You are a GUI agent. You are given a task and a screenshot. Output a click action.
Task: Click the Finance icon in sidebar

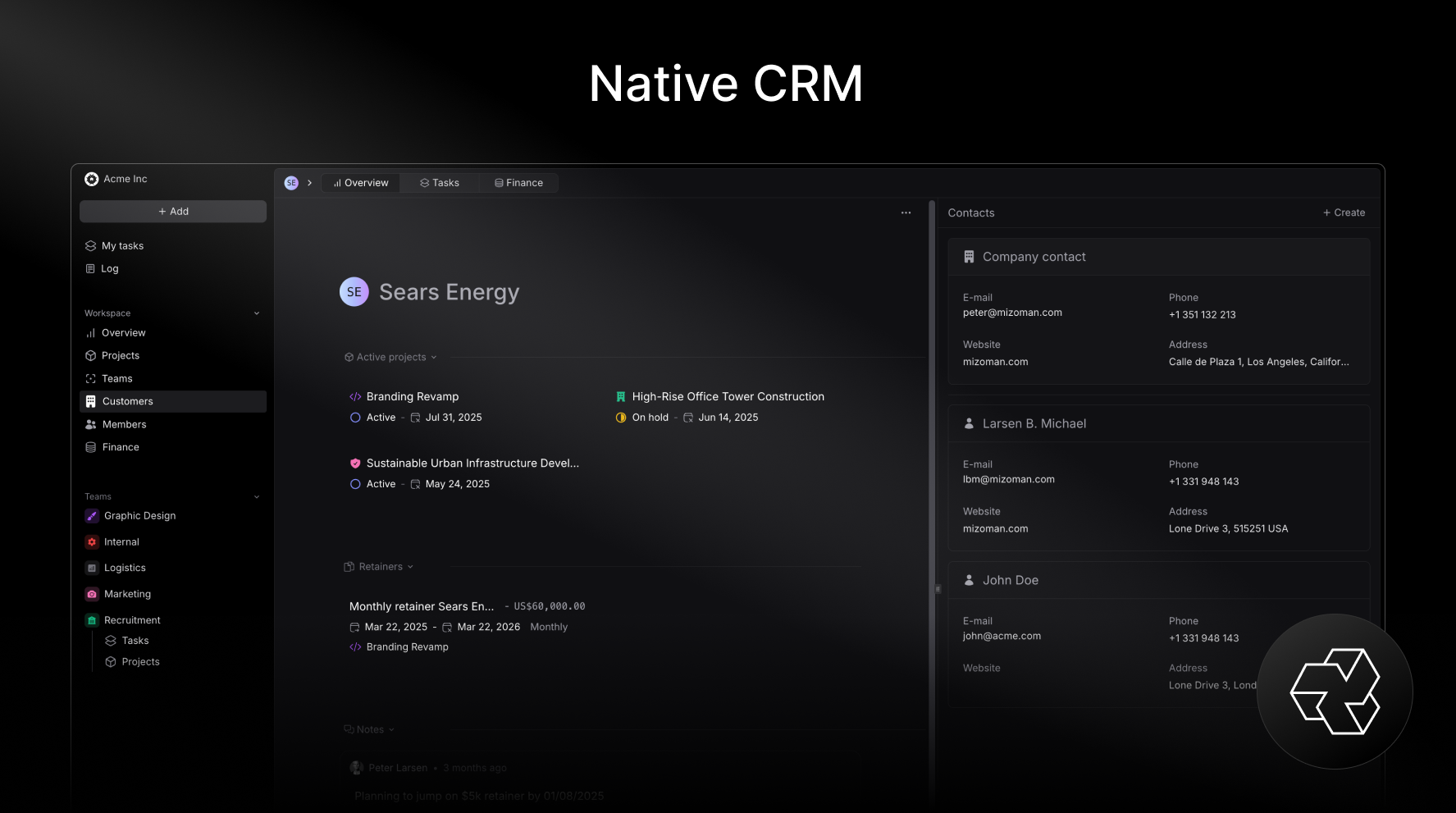coord(91,448)
